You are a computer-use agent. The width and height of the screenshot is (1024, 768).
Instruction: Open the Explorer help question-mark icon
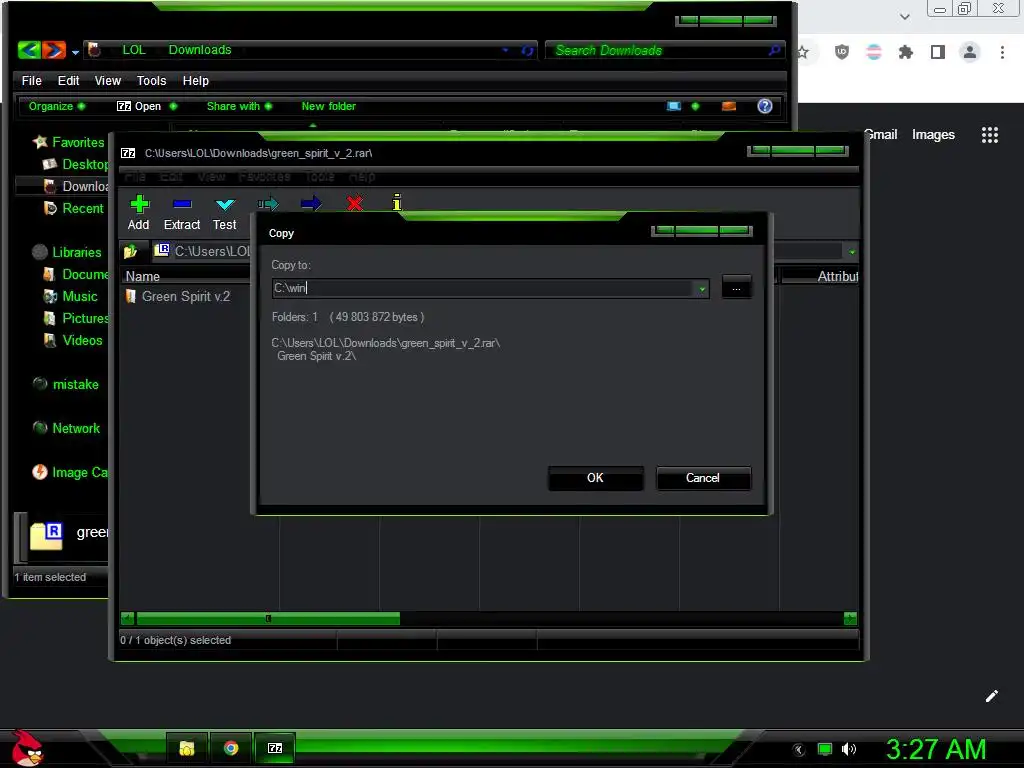[x=765, y=106]
